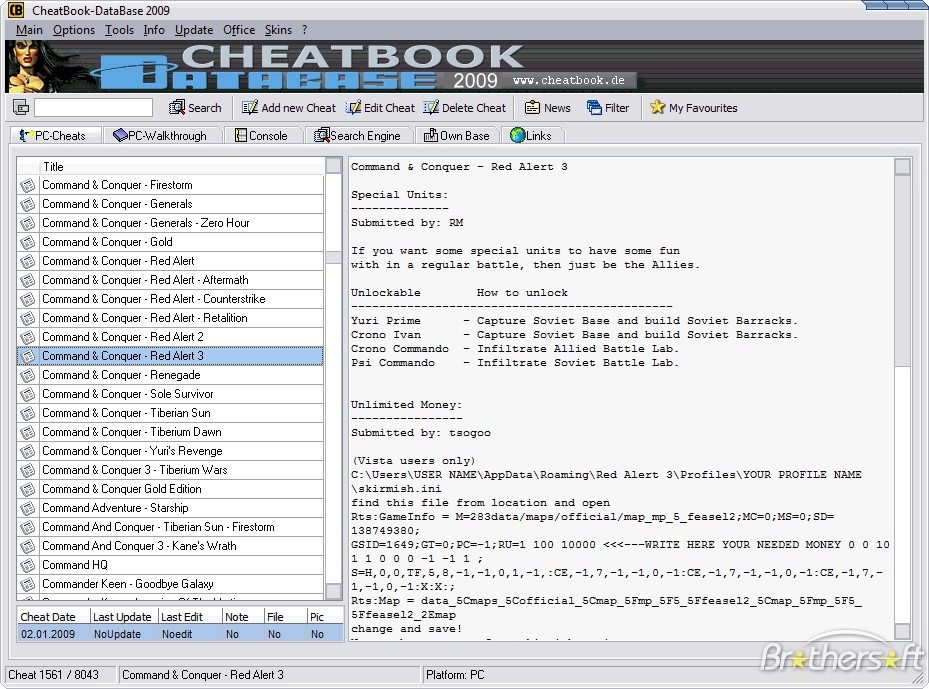
Task: Click the Last Edit column header
Action: [190, 617]
